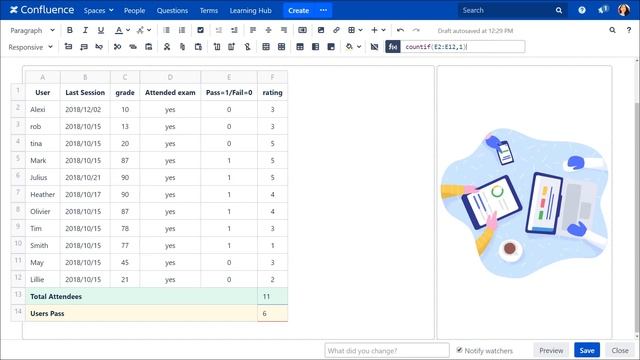Image resolution: width=640 pixels, height=360 pixels.
Task: Insert column to the left
Action: point(217,47)
